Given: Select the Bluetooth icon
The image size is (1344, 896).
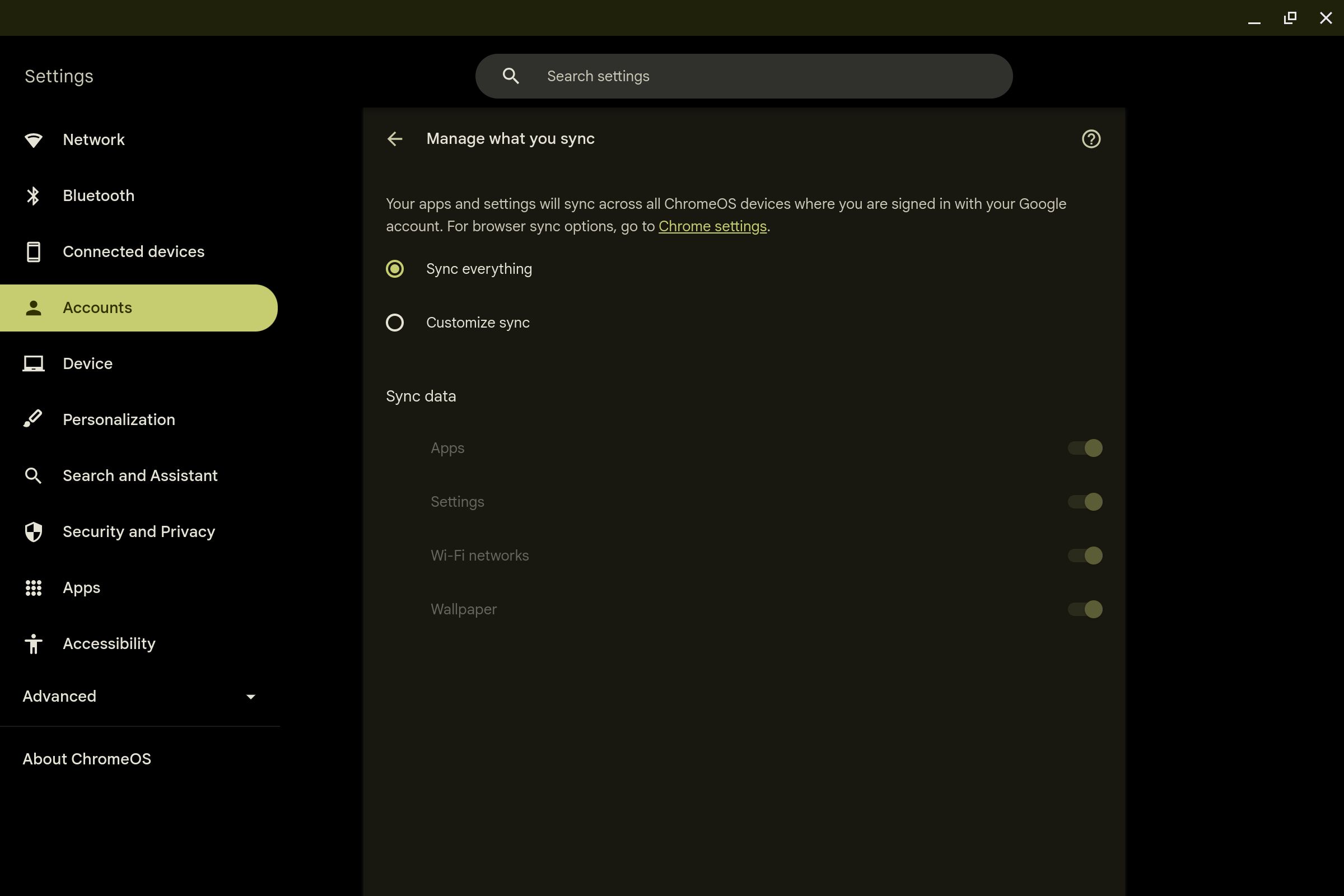Looking at the screenshot, I should pyautogui.click(x=34, y=195).
